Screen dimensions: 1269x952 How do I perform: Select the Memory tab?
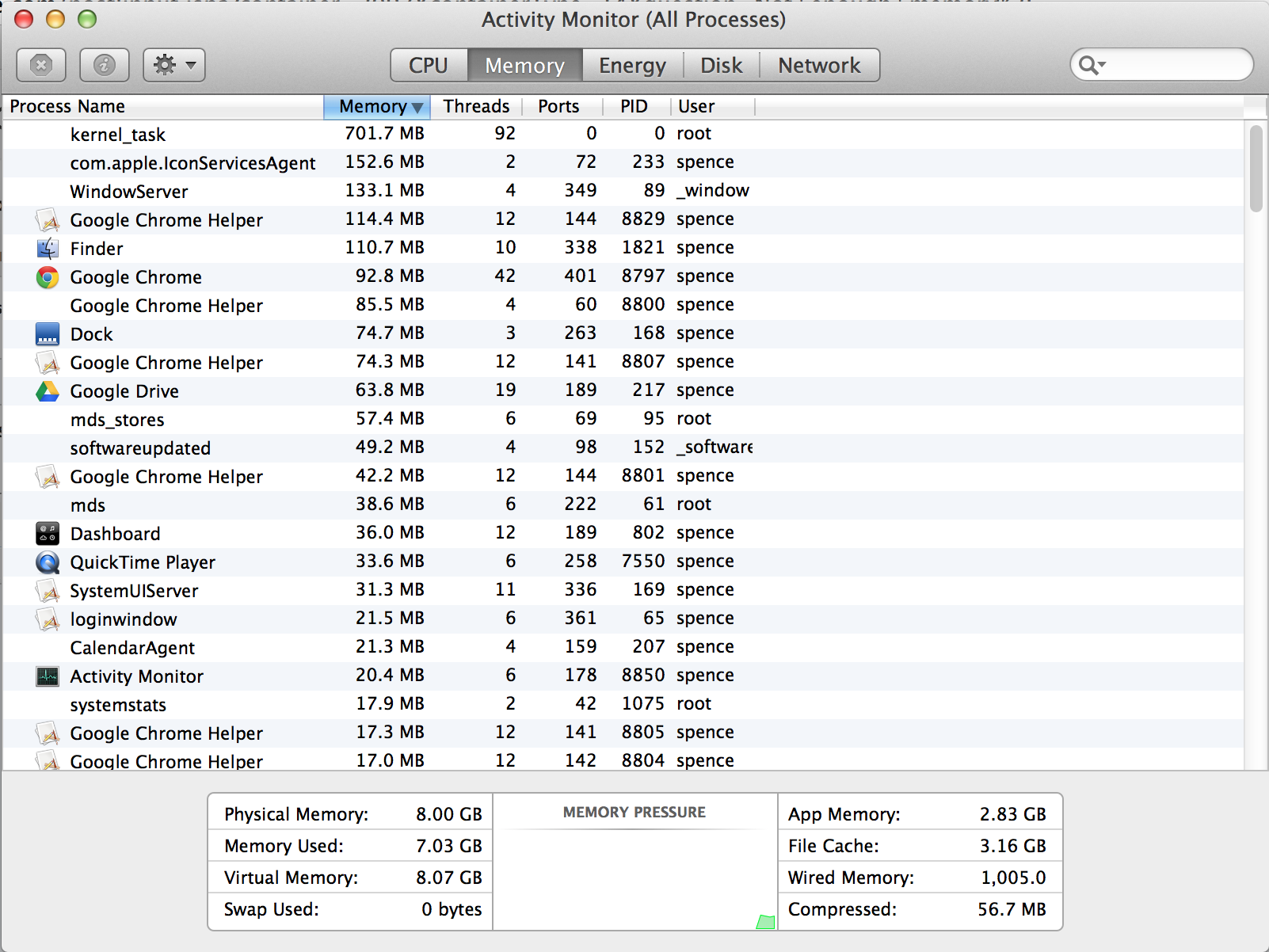point(525,65)
